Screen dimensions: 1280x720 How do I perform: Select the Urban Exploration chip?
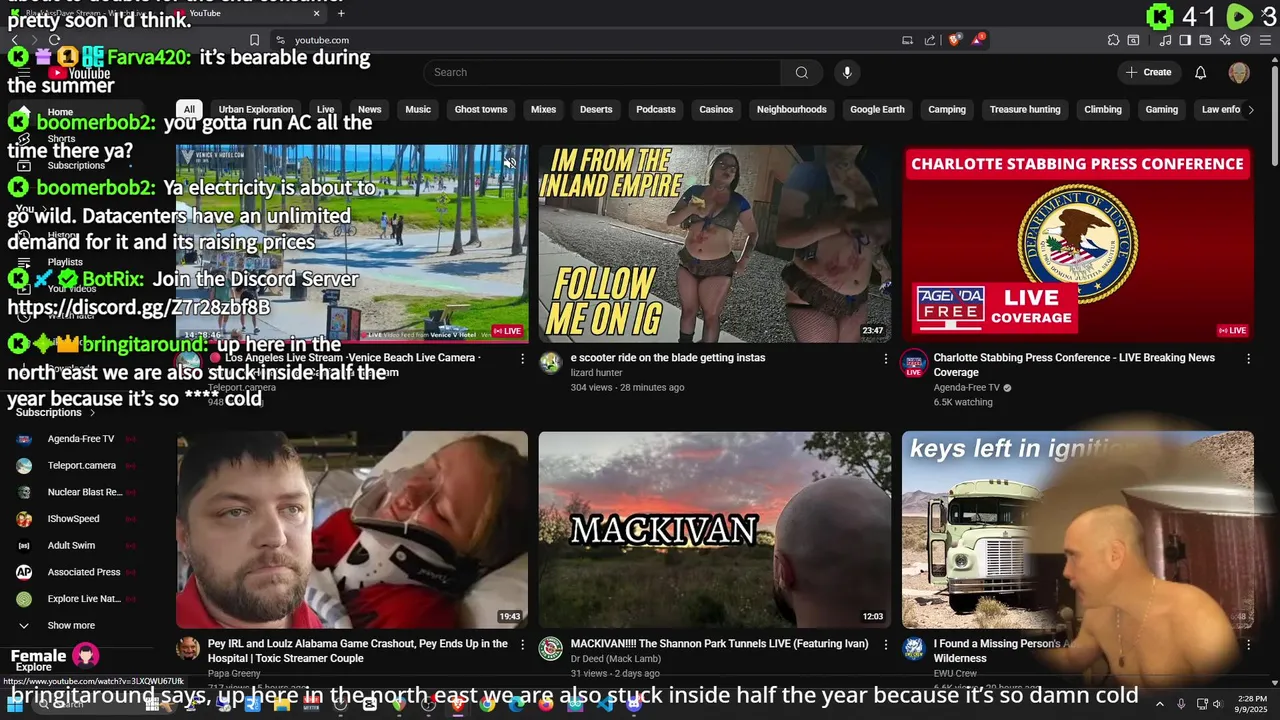coord(256,109)
